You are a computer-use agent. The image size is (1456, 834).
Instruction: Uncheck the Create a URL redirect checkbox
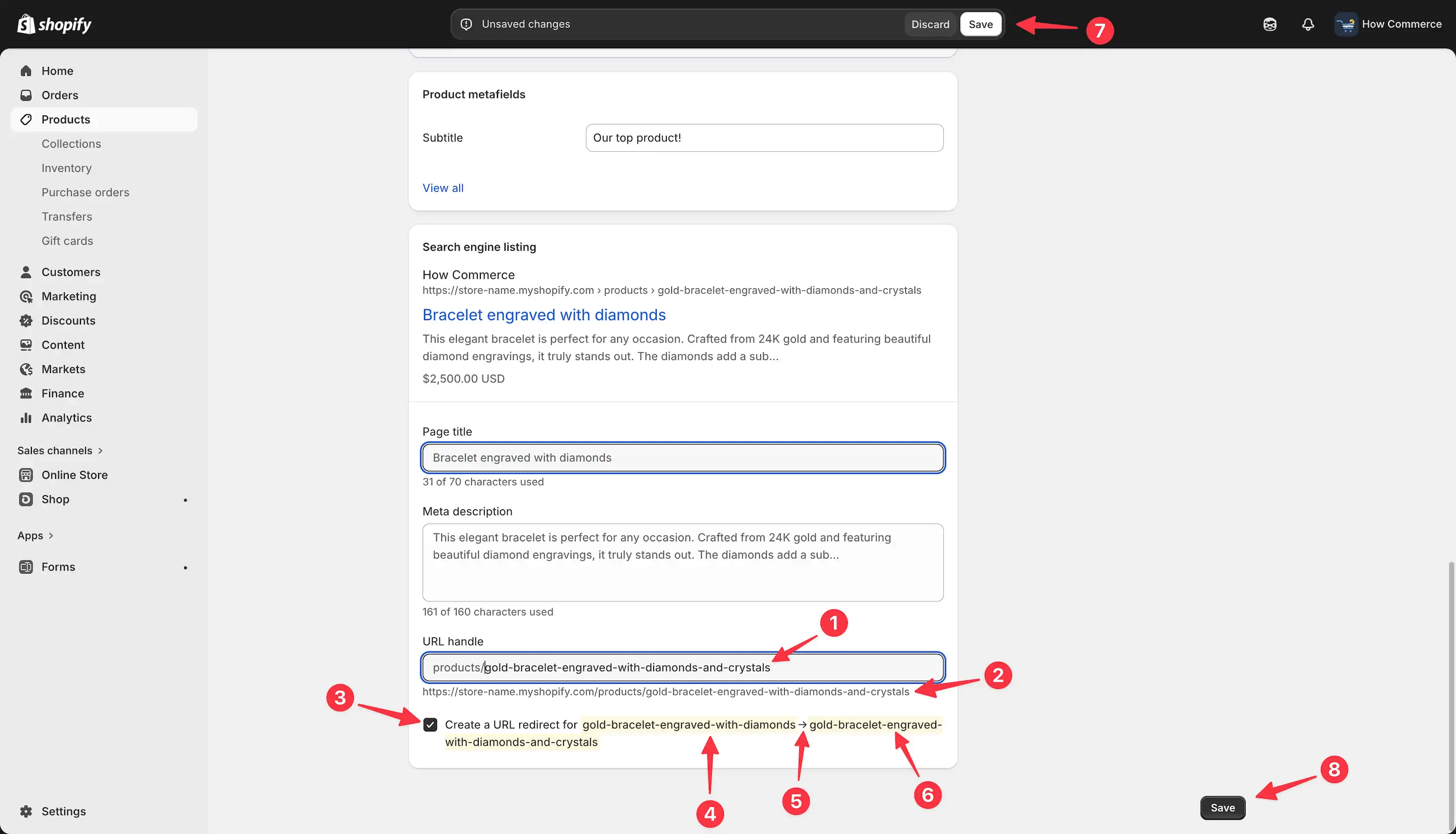pyautogui.click(x=430, y=725)
